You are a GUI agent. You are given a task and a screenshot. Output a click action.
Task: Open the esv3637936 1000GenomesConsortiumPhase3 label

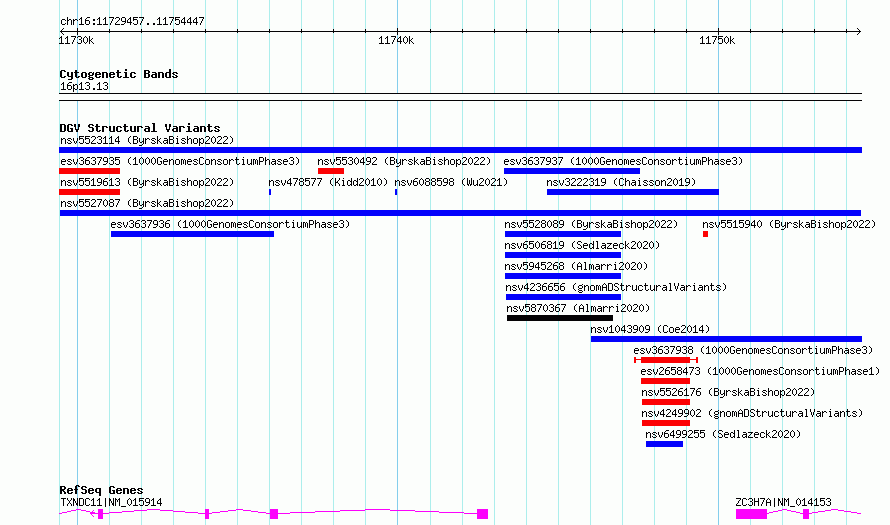tap(230, 224)
